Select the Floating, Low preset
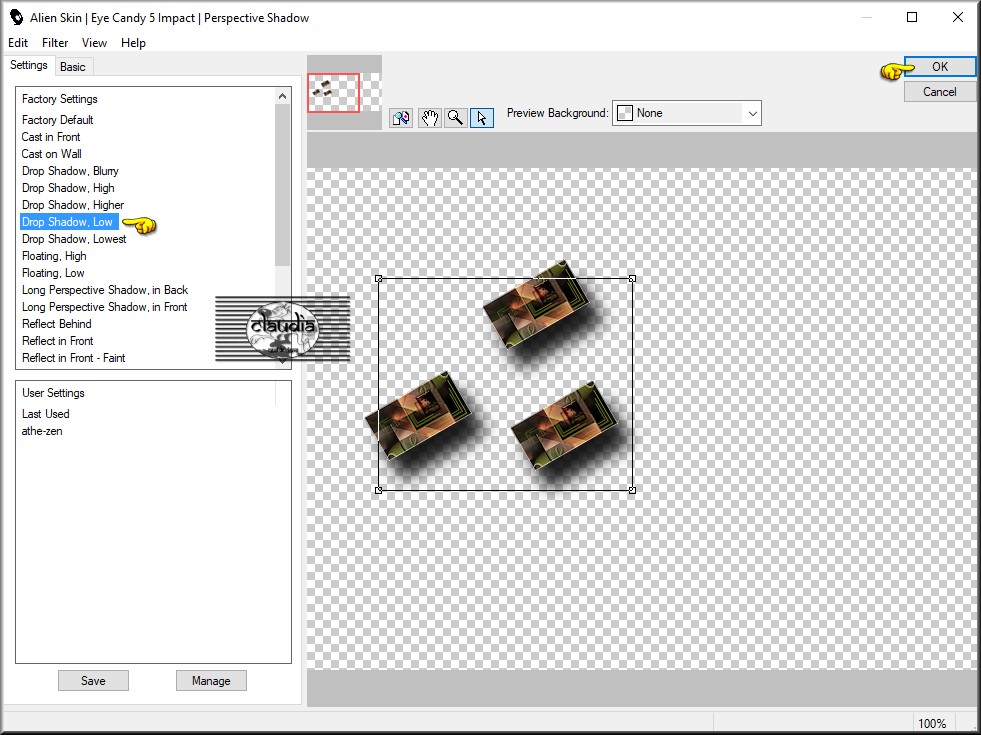This screenshot has width=981, height=735. click(x=53, y=273)
